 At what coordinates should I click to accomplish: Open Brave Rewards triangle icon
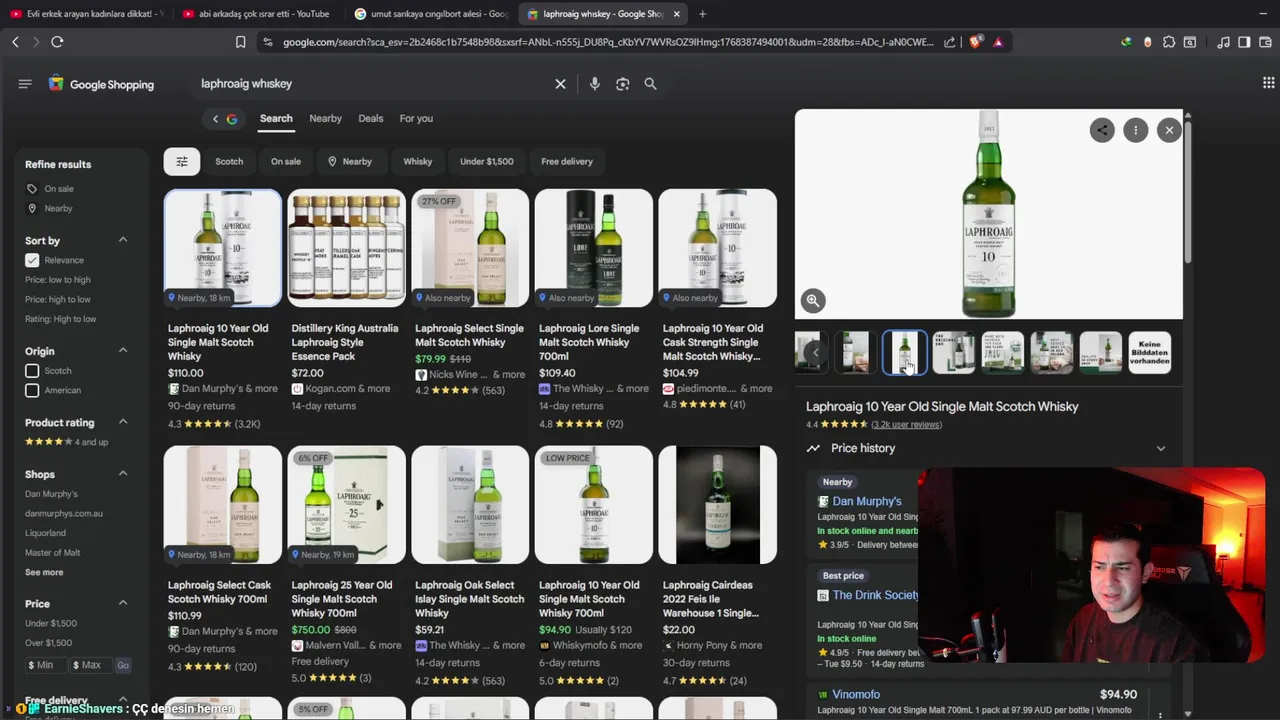tap(998, 42)
